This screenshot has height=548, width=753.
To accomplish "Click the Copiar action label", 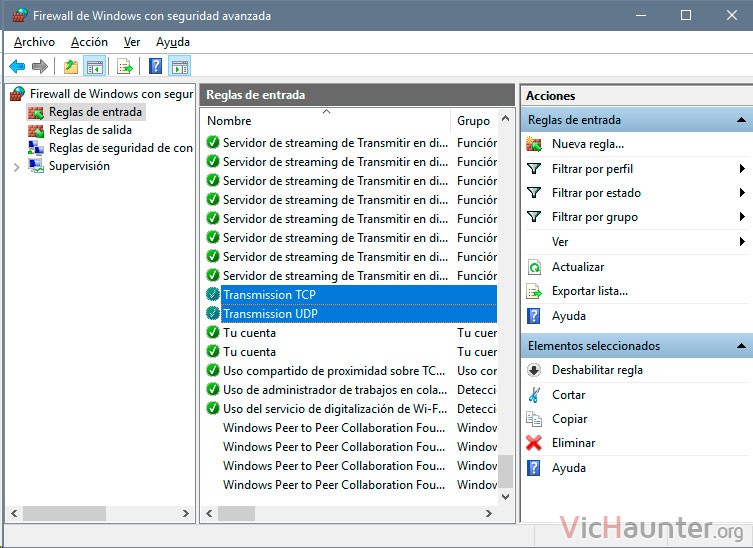I will [570, 419].
